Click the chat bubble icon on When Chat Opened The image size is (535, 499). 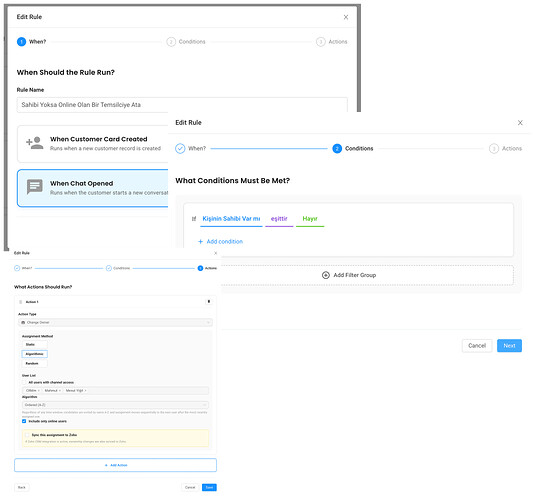(x=35, y=187)
